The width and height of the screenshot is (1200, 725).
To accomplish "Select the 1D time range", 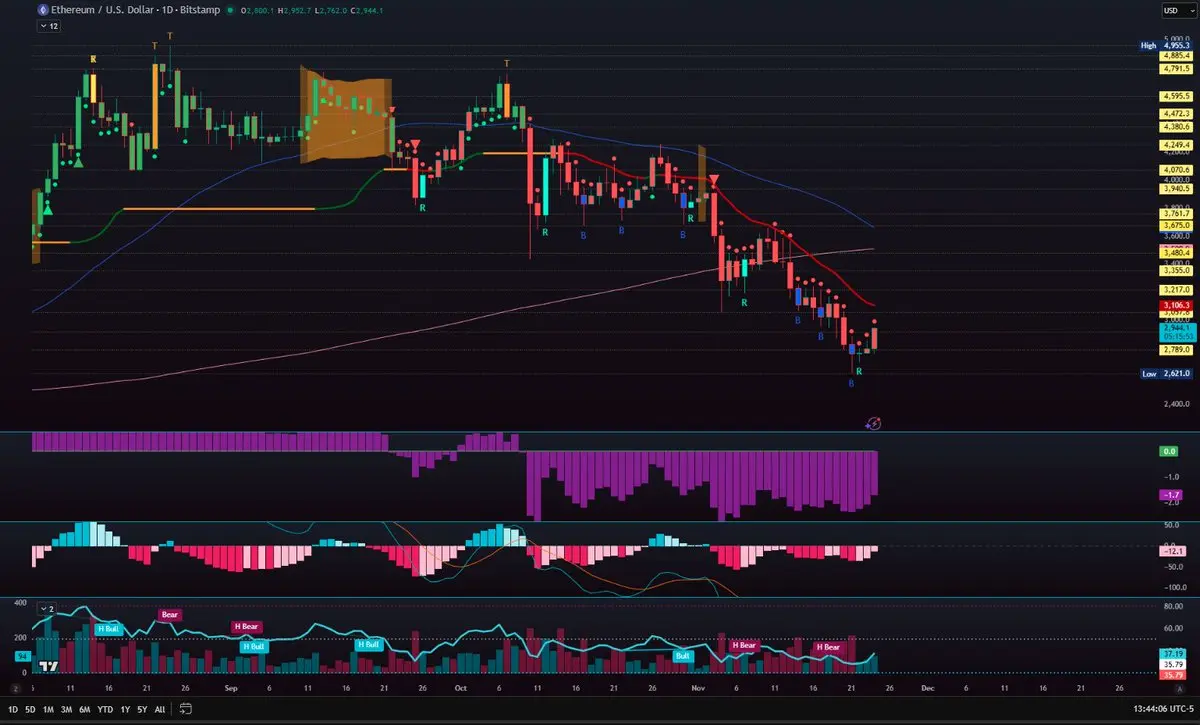I will 13,709.
